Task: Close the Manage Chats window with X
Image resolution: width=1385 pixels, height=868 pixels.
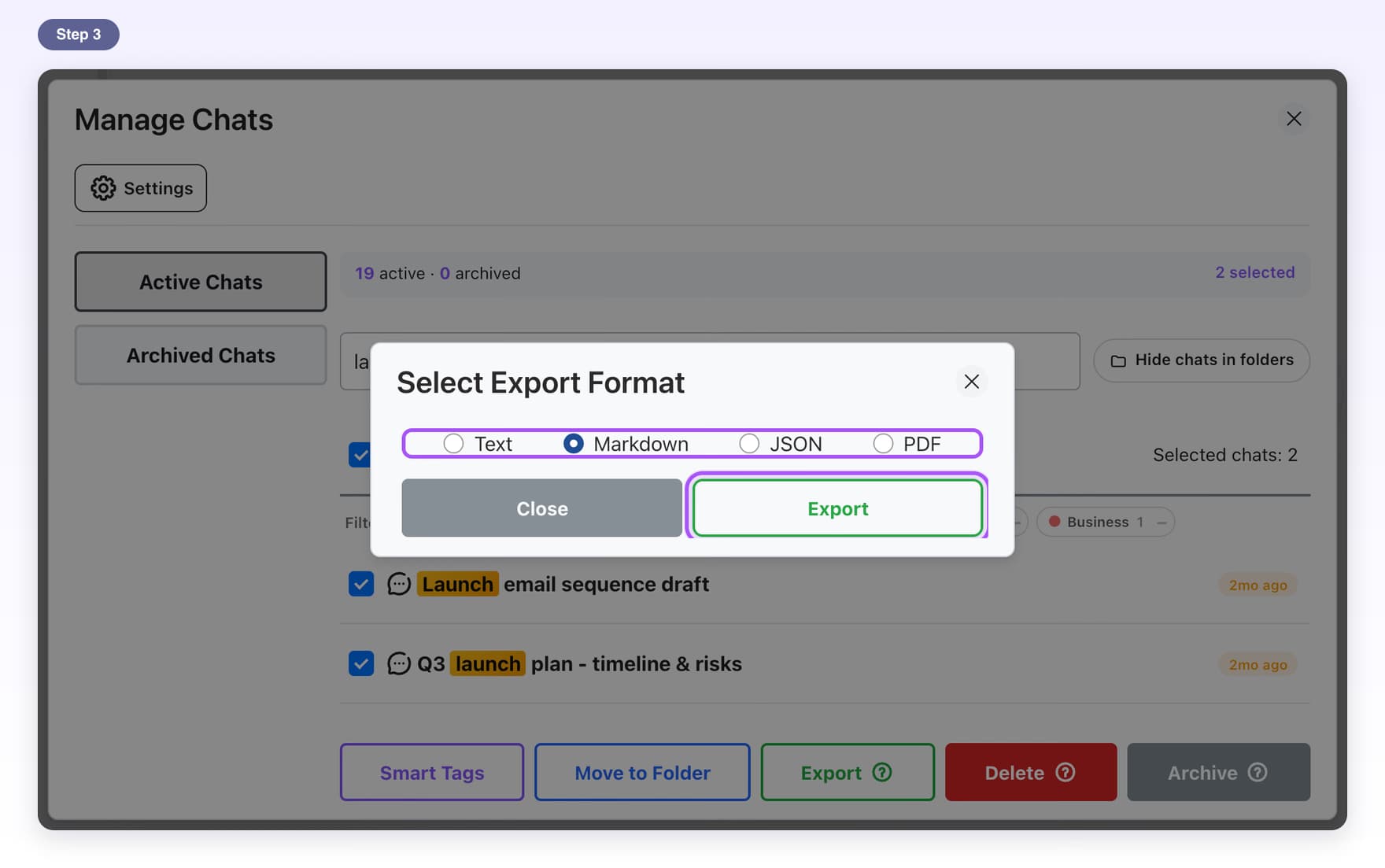Action: click(1294, 119)
